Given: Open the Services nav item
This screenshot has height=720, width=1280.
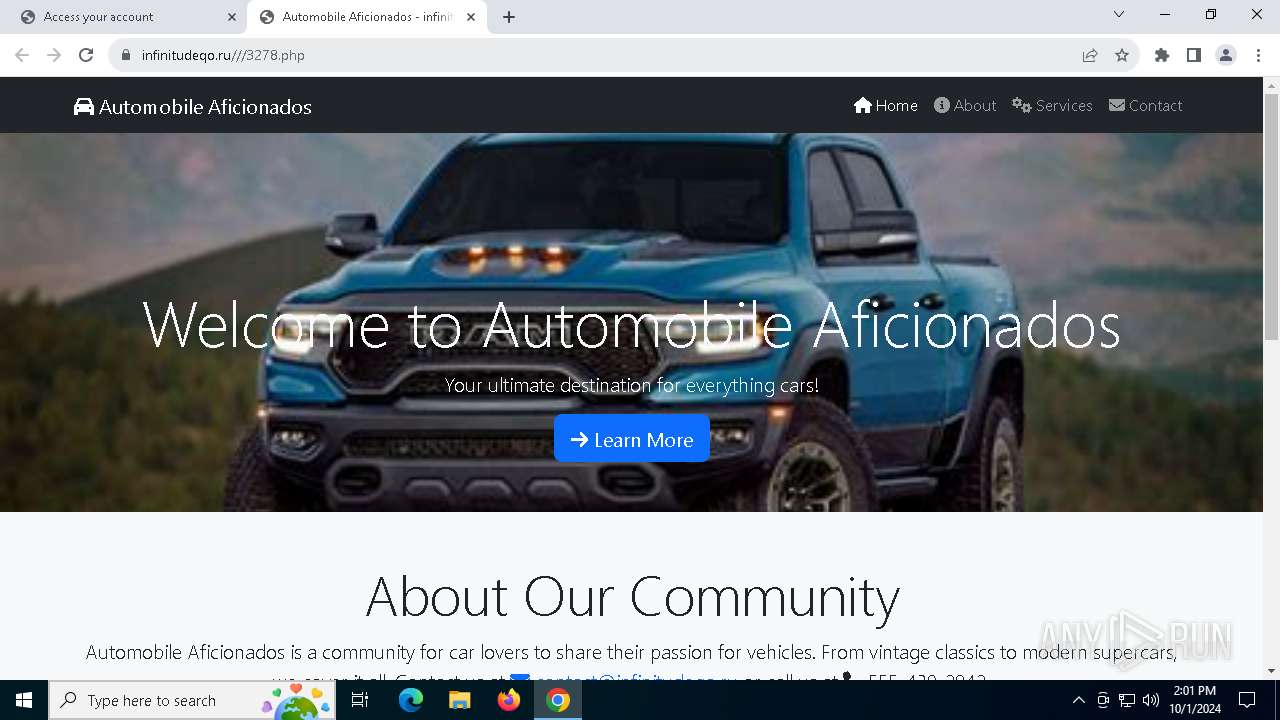Looking at the screenshot, I should click(1052, 105).
